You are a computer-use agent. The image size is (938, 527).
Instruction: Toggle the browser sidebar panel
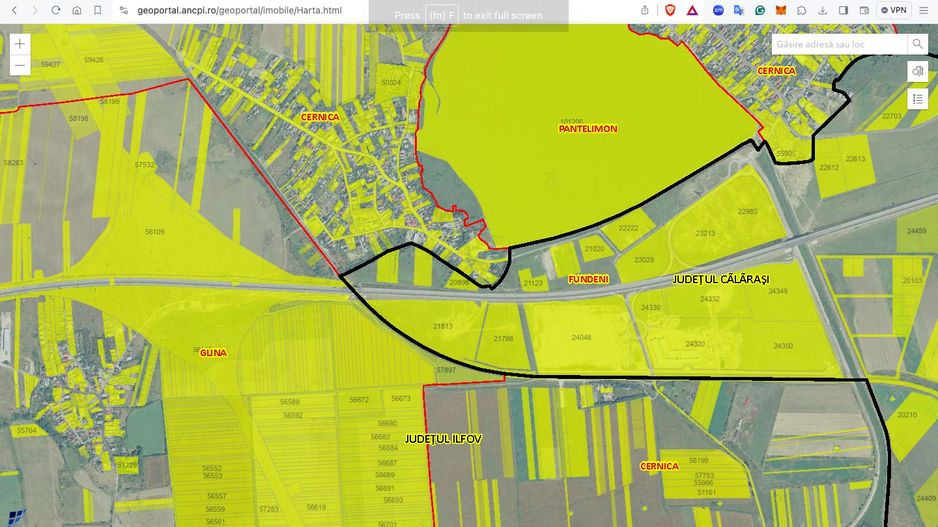pos(843,10)
